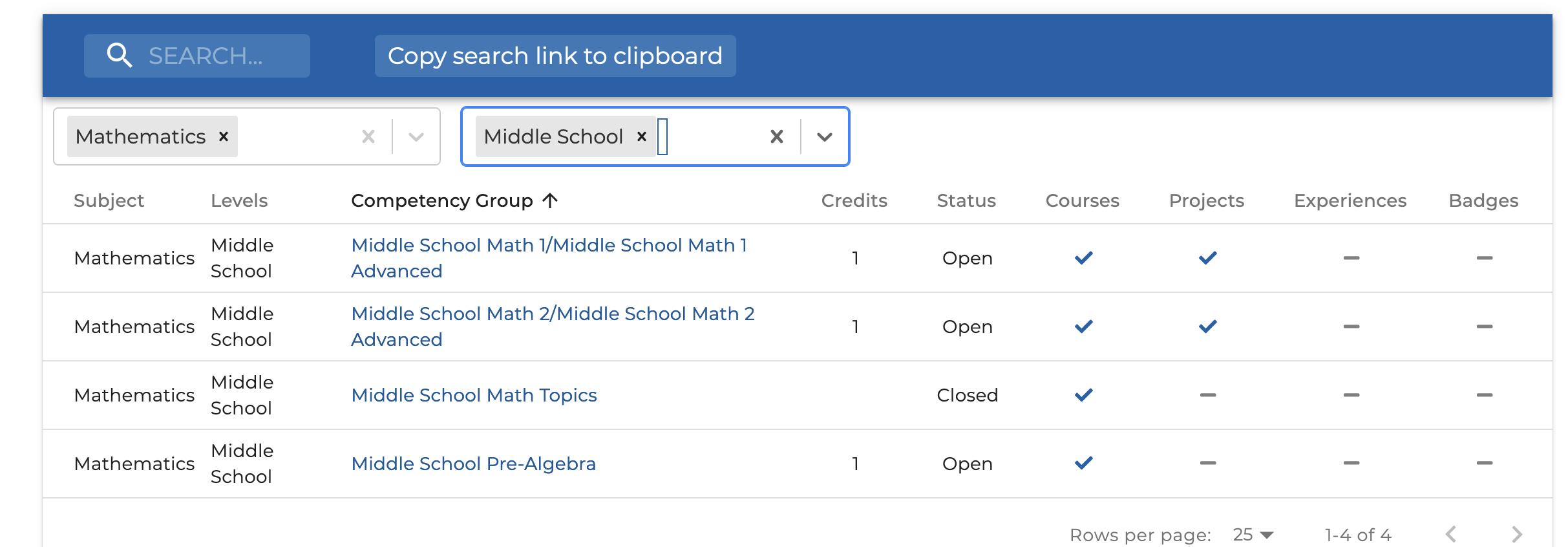Sort table by Status column
This screenshot has width=1568, height=547.
(x=966, y=200)
